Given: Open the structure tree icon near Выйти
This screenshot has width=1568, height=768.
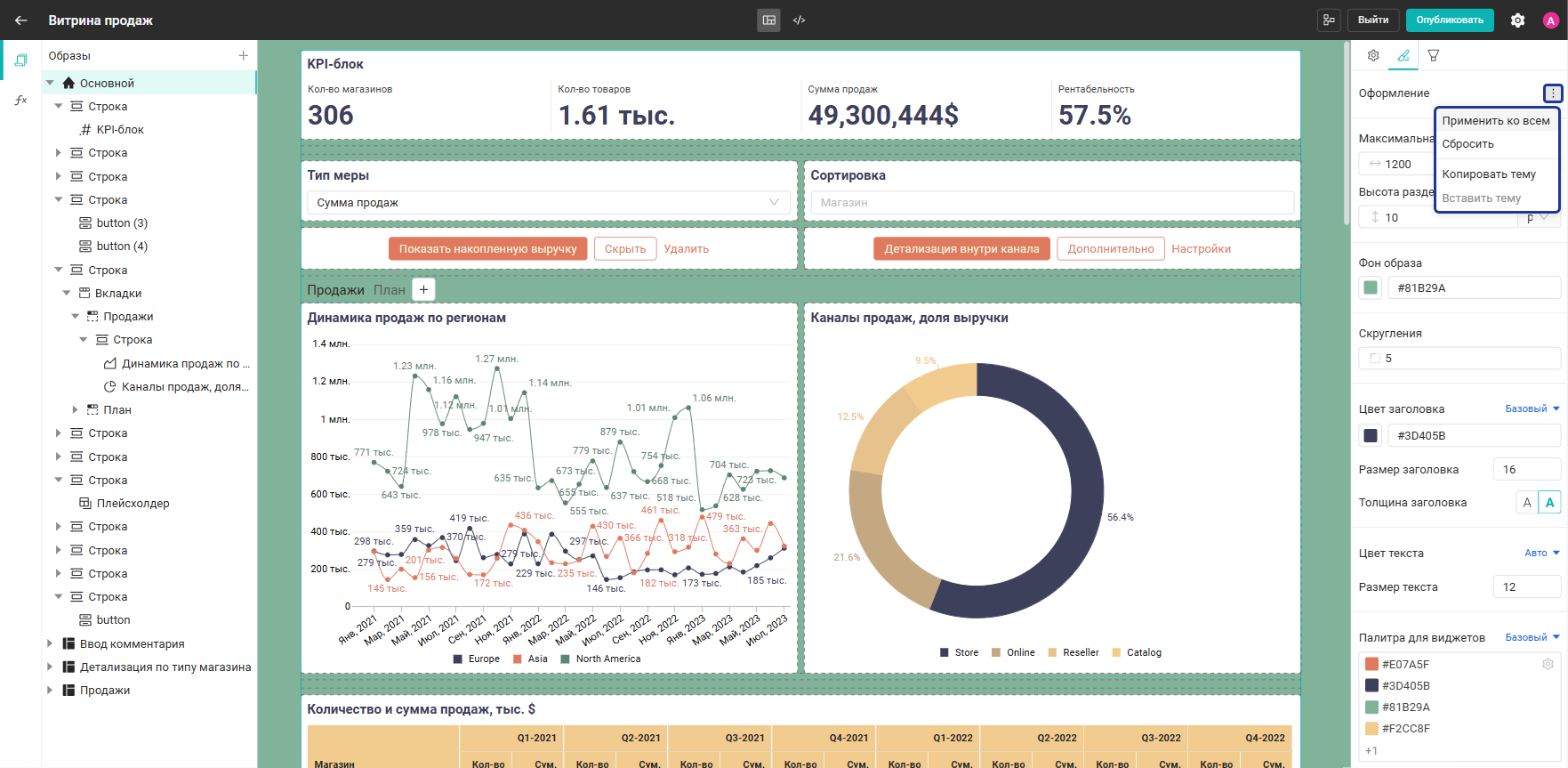Looking at the screenshot, I should [1329, 20].
